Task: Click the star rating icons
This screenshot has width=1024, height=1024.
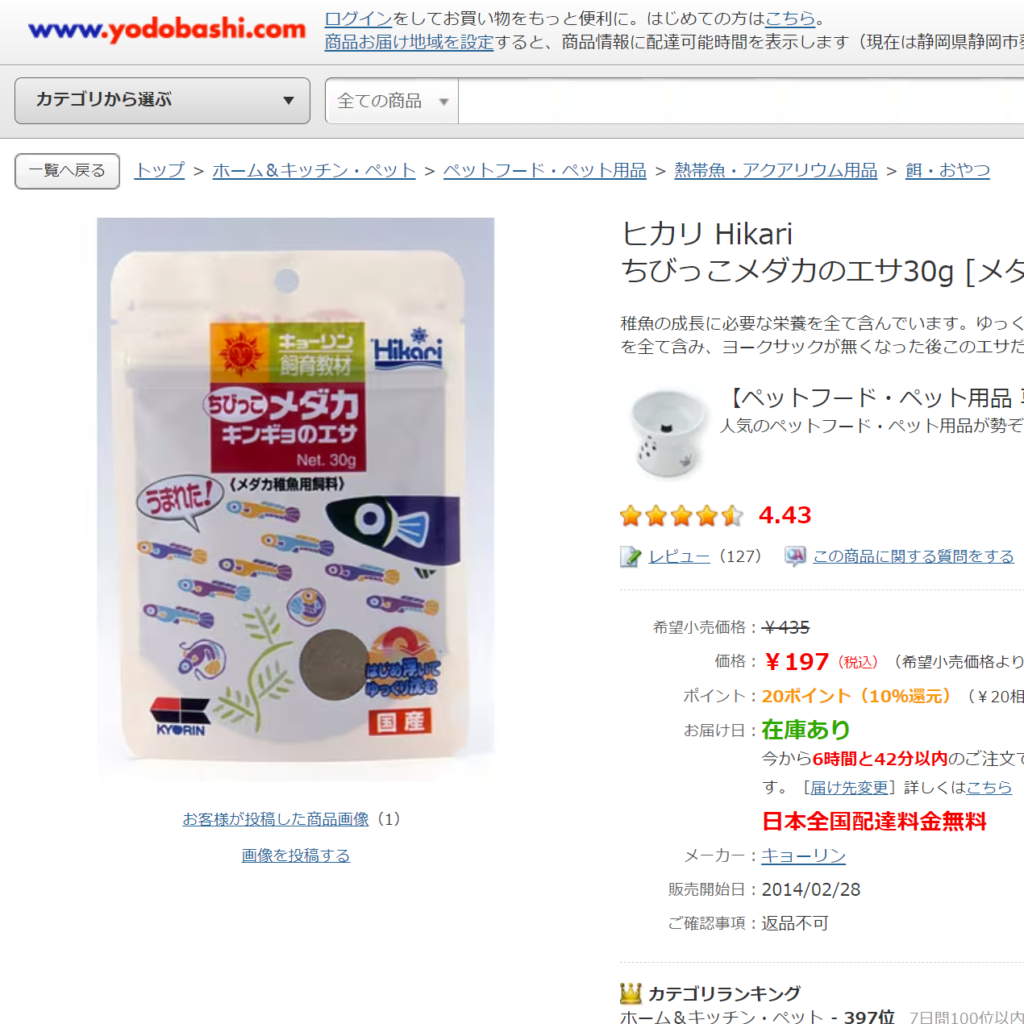Action: coord(681,515)
